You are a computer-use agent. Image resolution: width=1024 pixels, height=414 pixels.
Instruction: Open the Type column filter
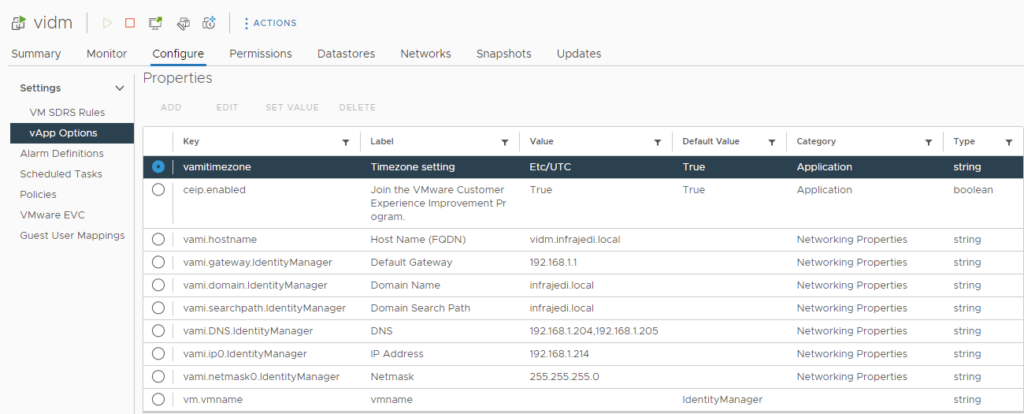tap(1009, 142)
